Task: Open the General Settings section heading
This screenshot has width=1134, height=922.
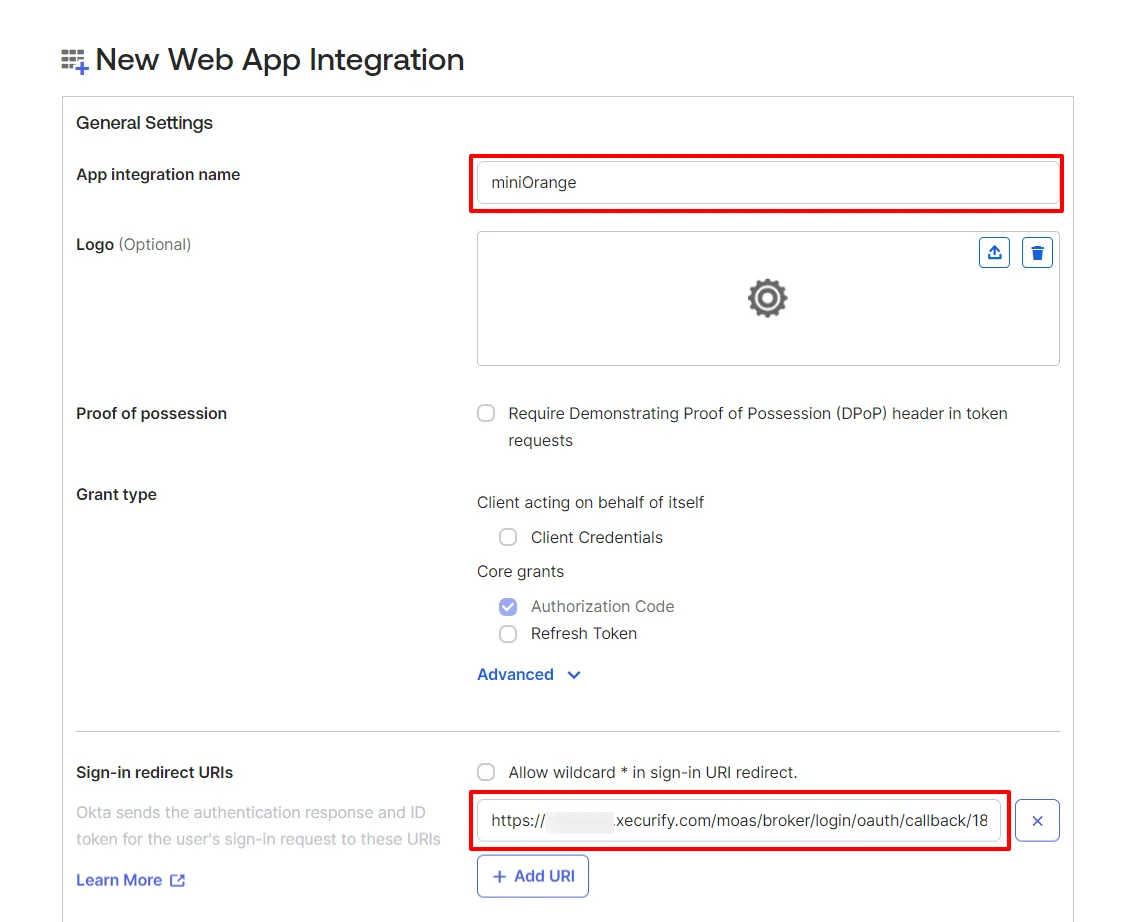Action: click(144, 122)
